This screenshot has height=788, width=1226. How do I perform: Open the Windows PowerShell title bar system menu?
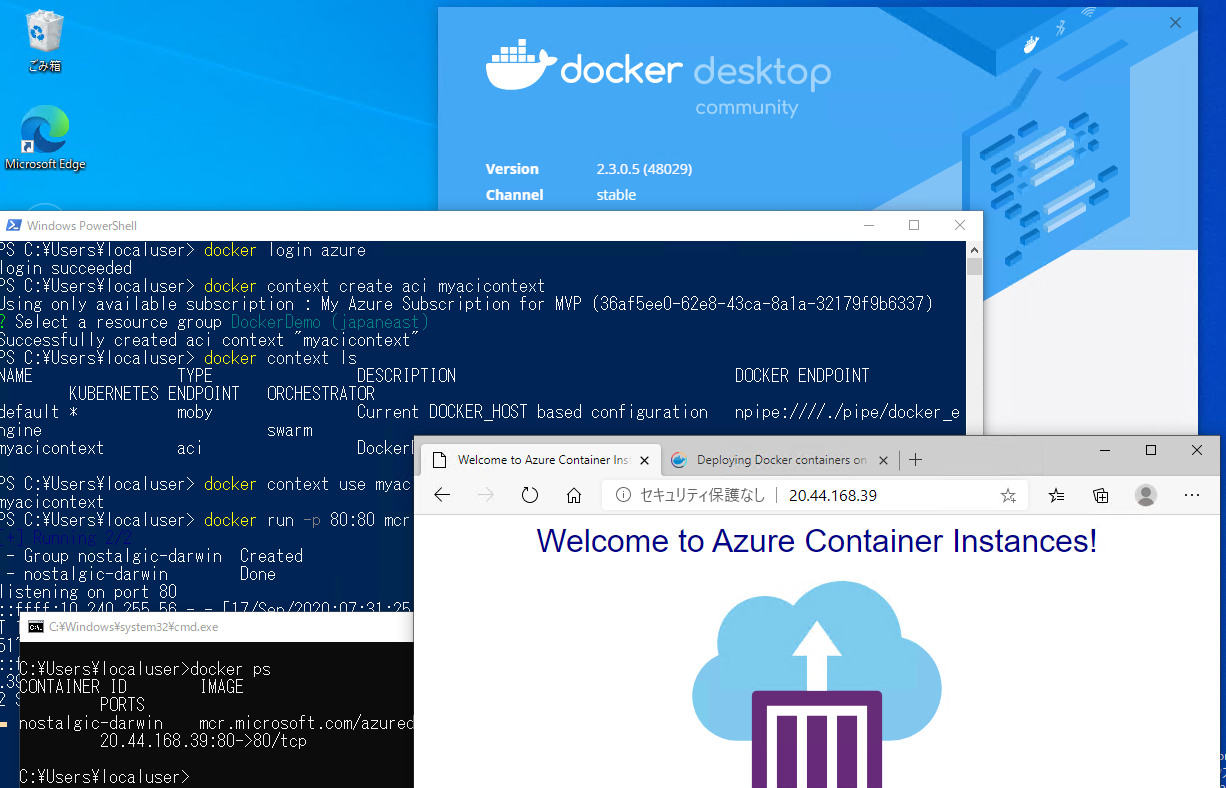coord(12,225)
